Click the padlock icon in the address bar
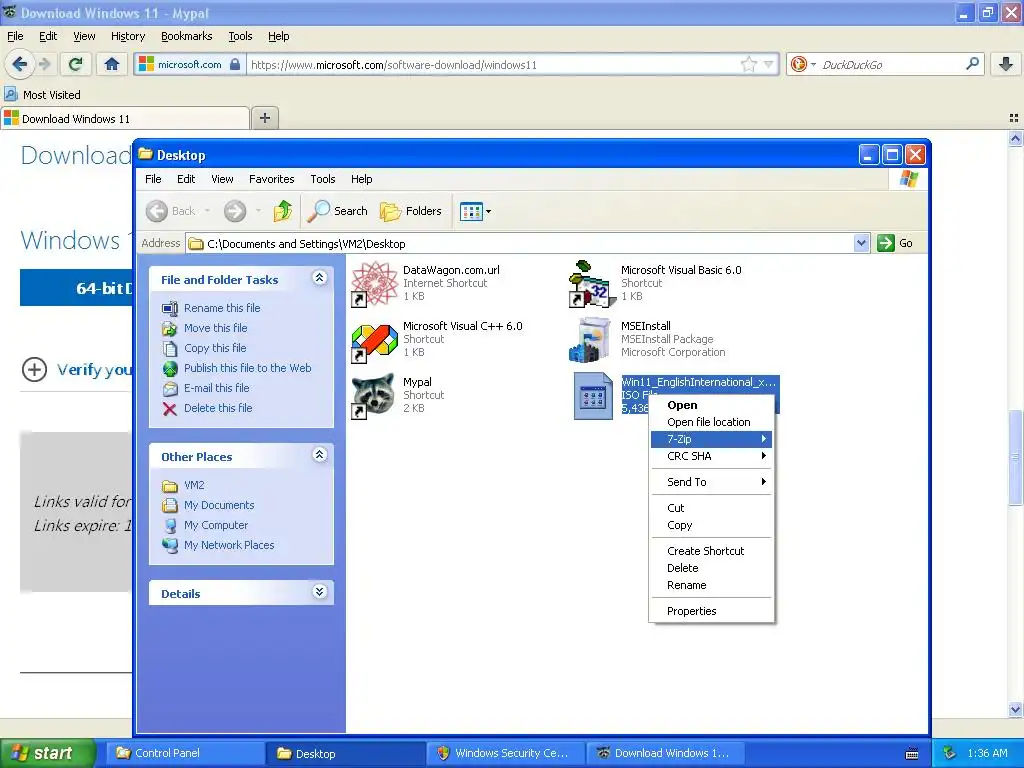Viewport: 1024px width, 768px height. click(x=235, y=64)
